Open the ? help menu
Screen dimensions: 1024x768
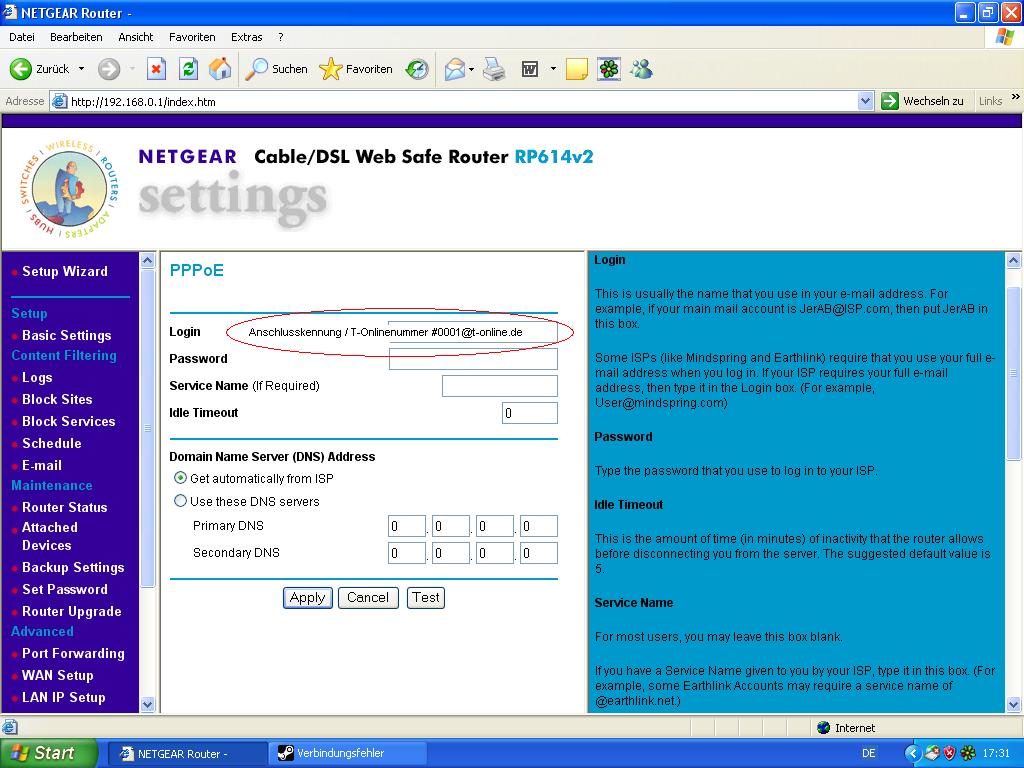[x=281, y=37]
